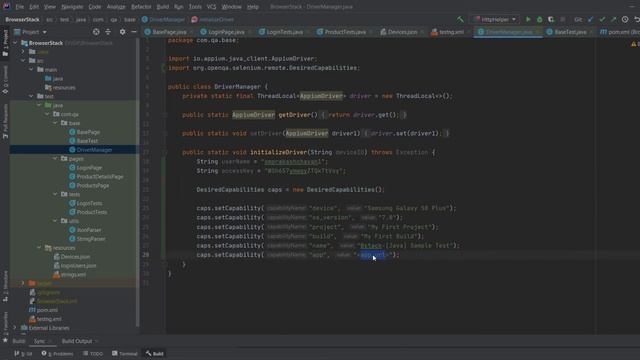Viewport: 640px width, 360px height.
Task: Click the warning indicator in editor corner
Action: tap(634, 44)
